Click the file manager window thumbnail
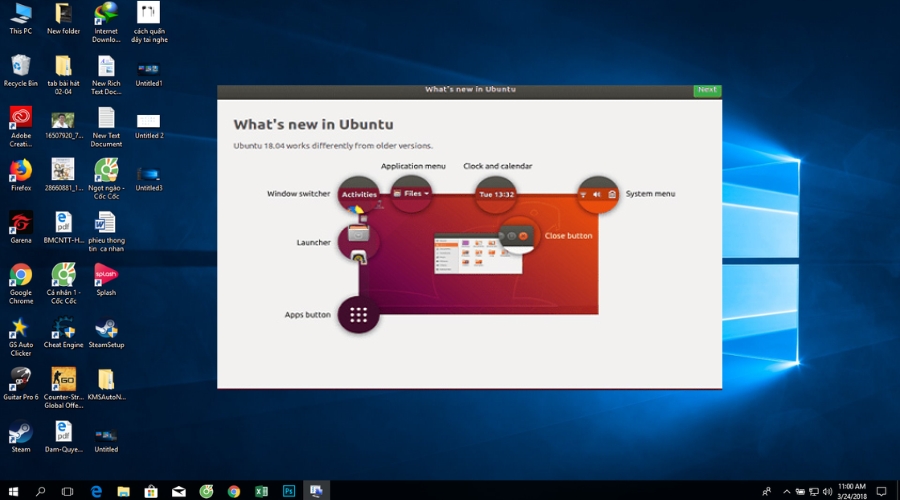 coord(468,255)
